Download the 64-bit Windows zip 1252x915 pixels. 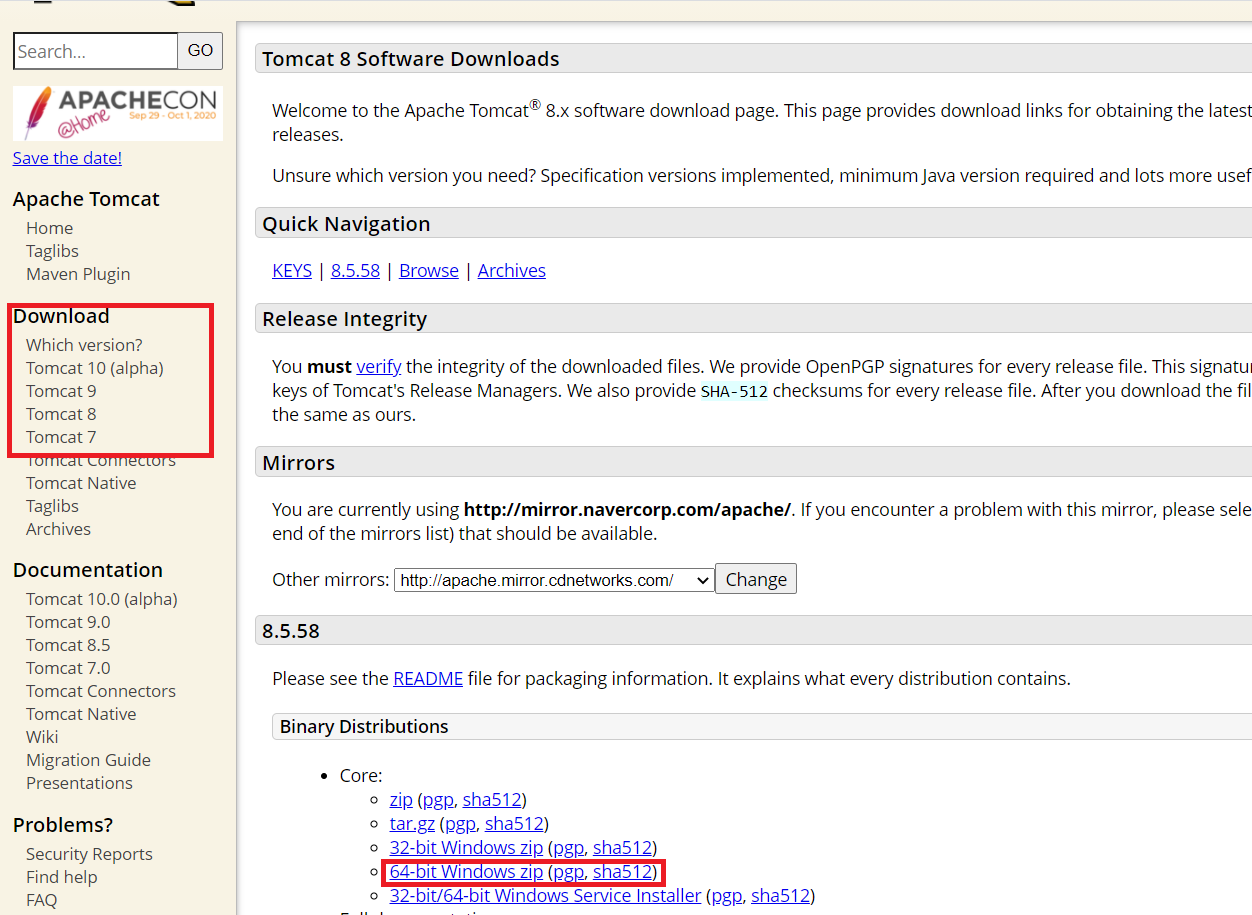pos(466,872)
